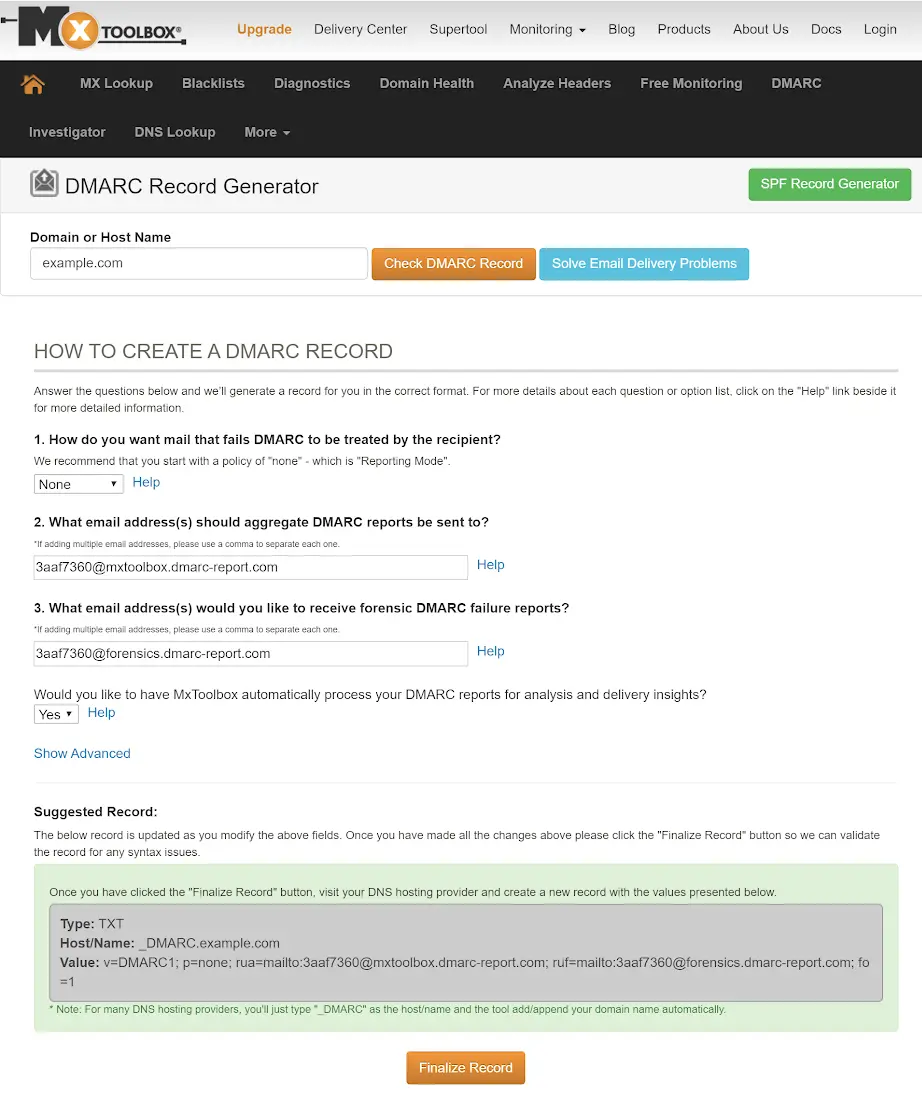Open the MX Lookup tab
This screenshot has width=922, height=1112.
(x=116, y=83)
